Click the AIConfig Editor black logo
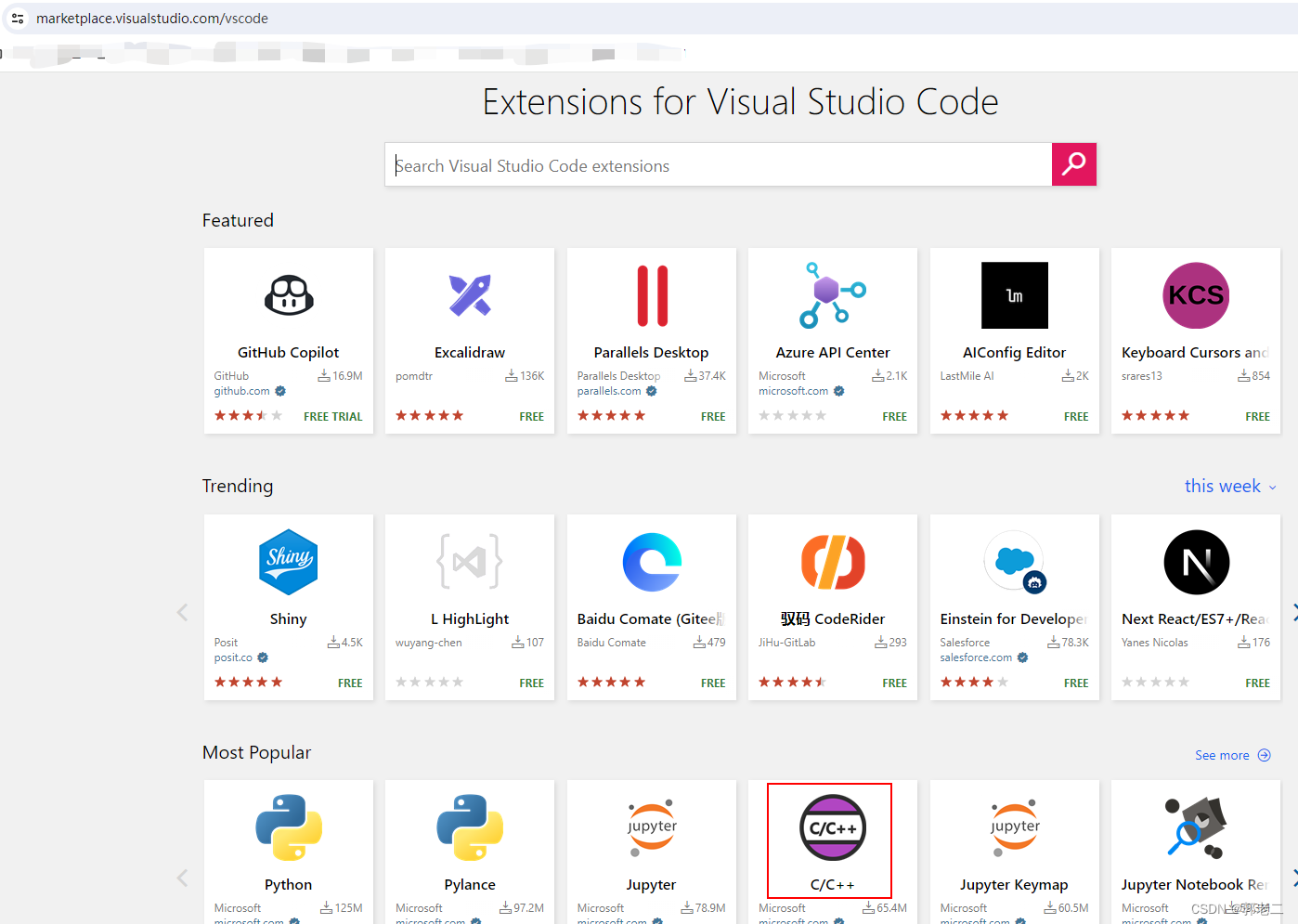The image size is (1298, 924). point(1015,295)
